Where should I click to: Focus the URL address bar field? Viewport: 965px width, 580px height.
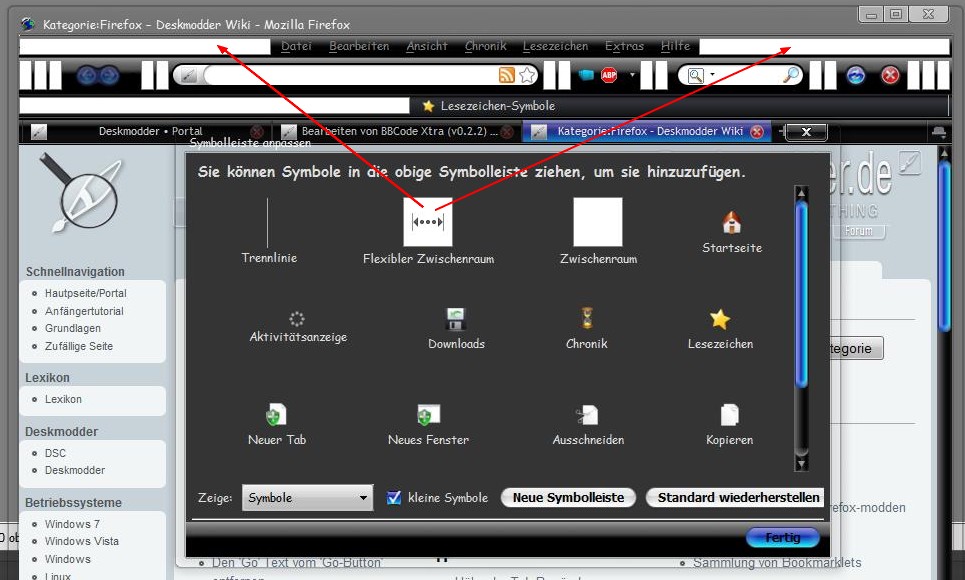(351, 75)
